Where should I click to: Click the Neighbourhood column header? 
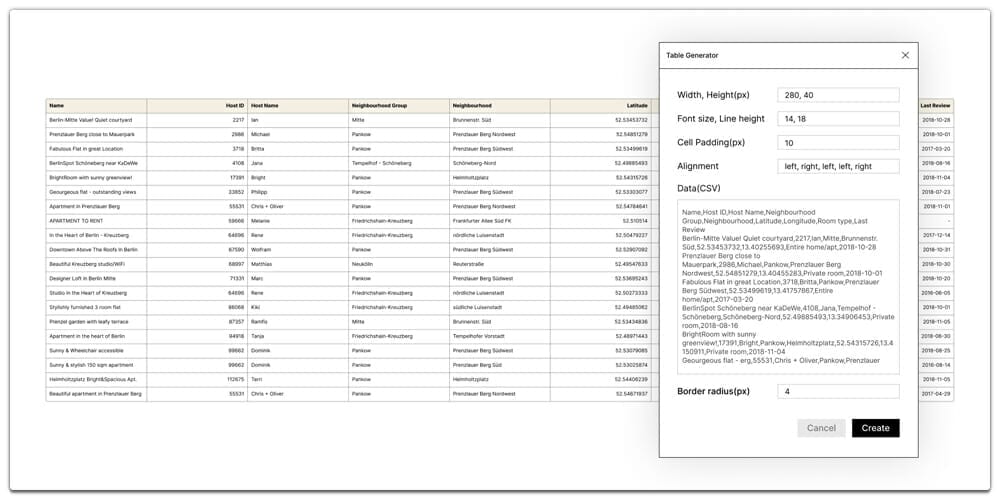point(499,105)
